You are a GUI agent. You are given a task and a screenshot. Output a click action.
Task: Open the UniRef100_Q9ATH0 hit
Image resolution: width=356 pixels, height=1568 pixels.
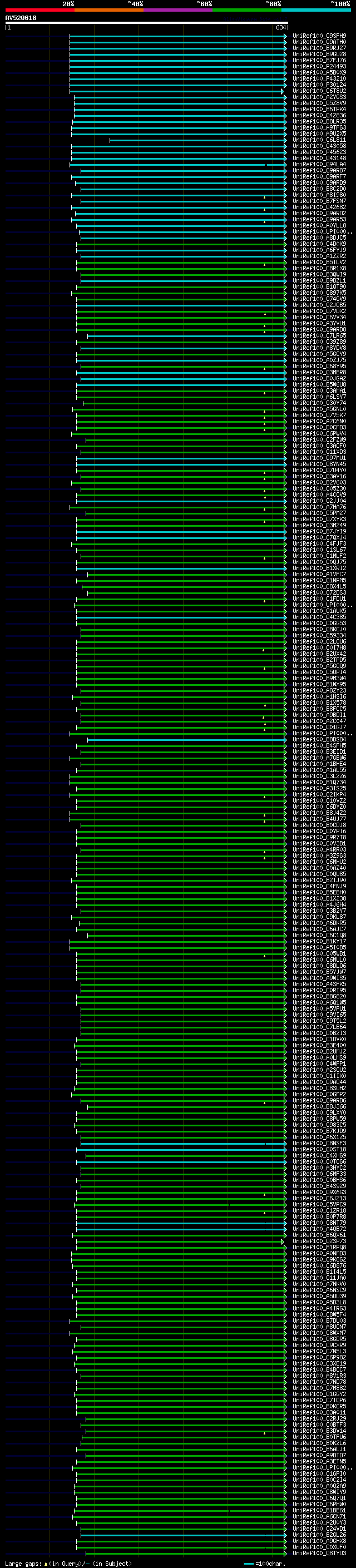coord(319,42)
